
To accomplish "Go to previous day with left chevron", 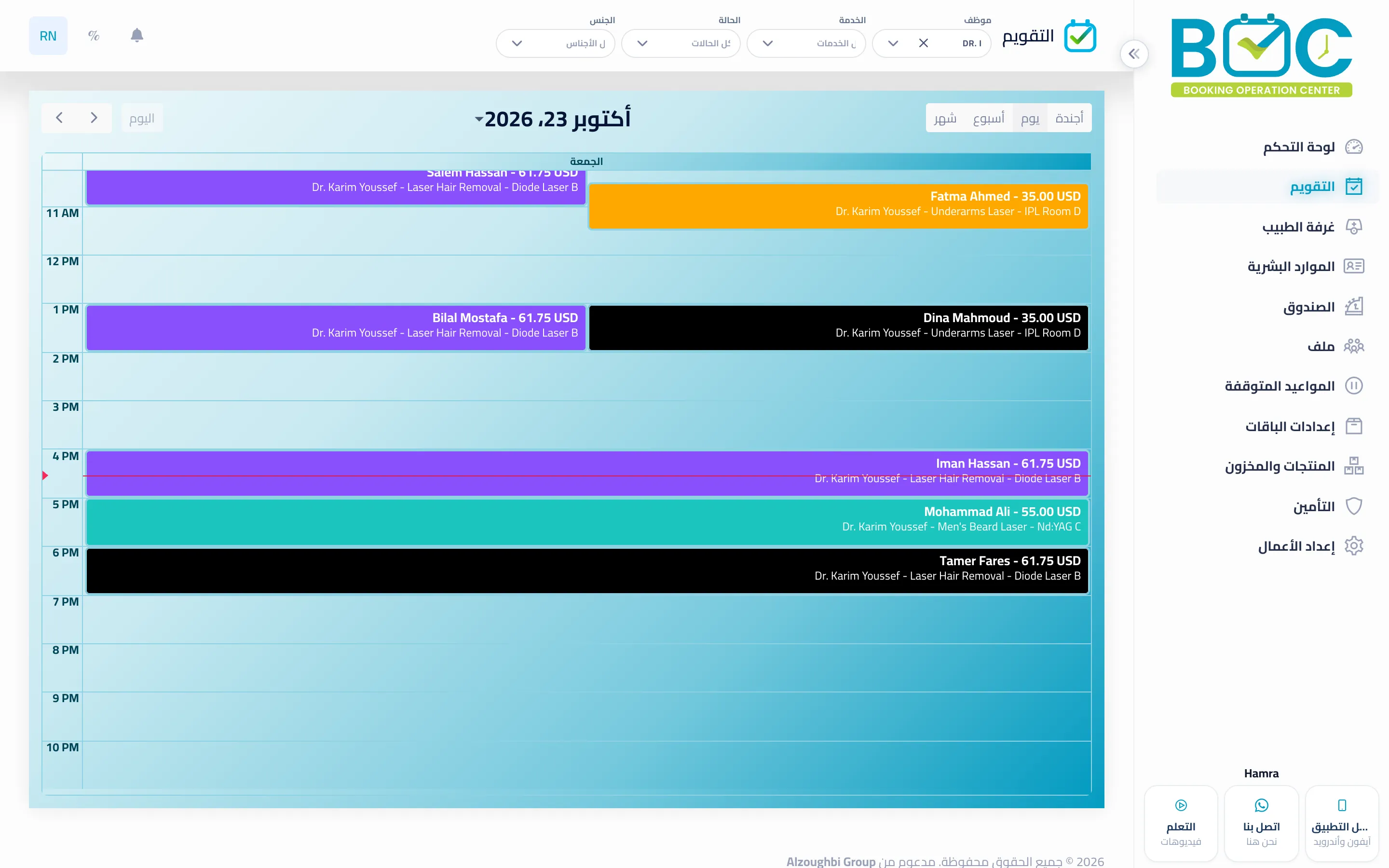I will tap(59, 118).
